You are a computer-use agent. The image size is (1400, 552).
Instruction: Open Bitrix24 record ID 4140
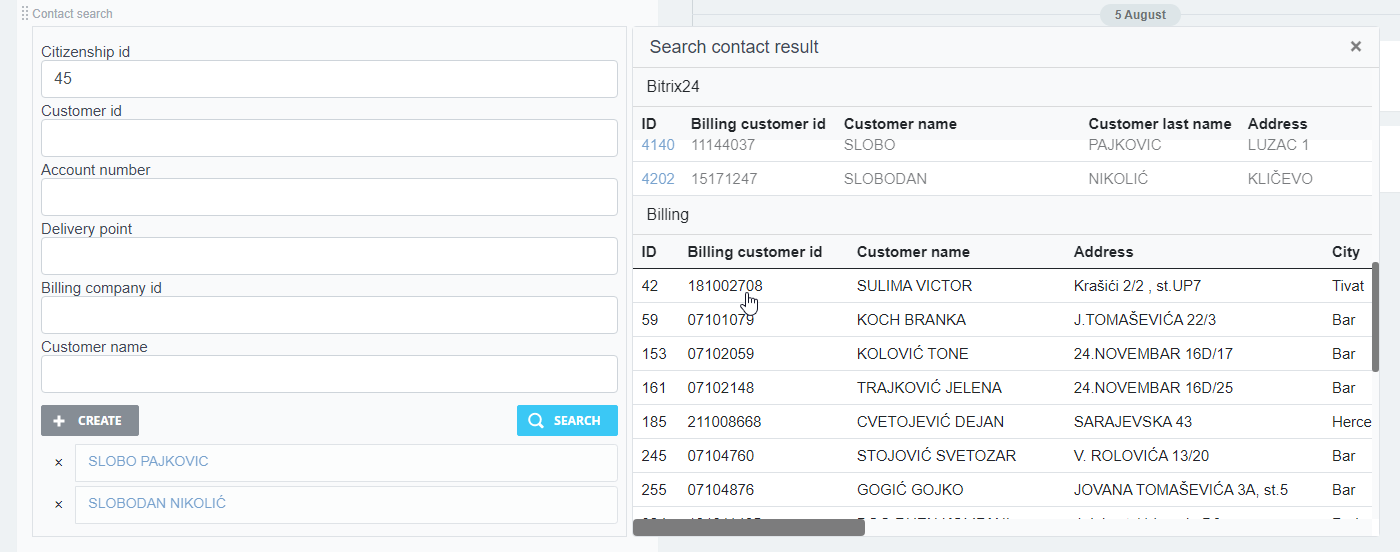click(658, 145)
